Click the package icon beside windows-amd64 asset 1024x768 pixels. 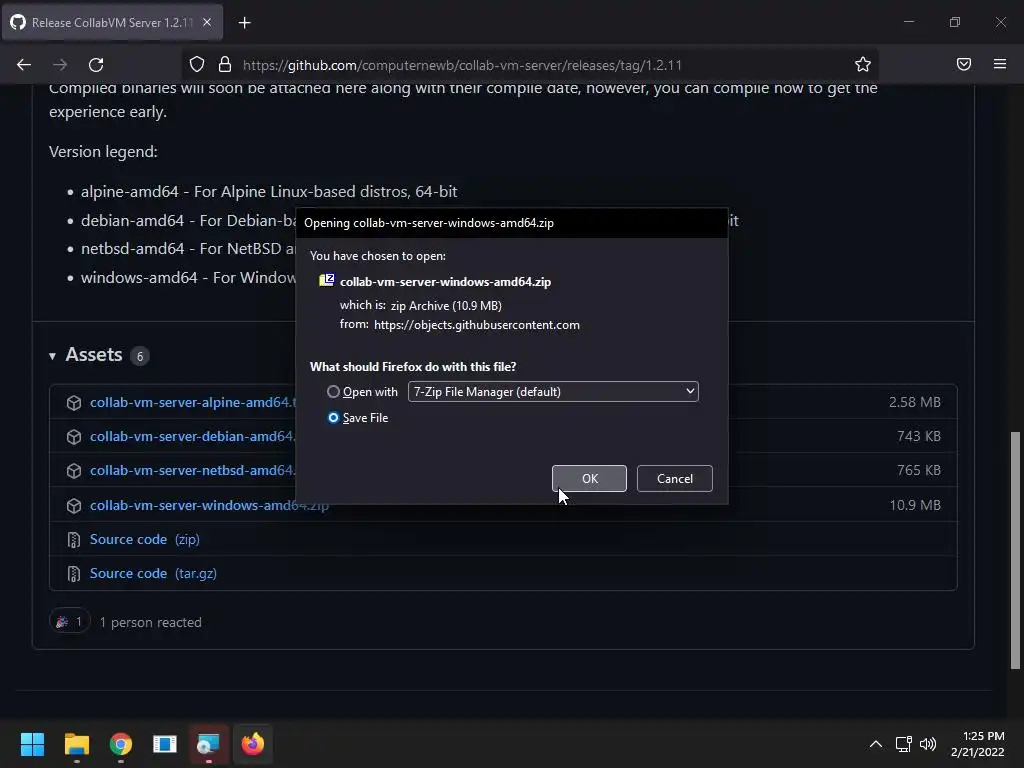tap(74, 505)
